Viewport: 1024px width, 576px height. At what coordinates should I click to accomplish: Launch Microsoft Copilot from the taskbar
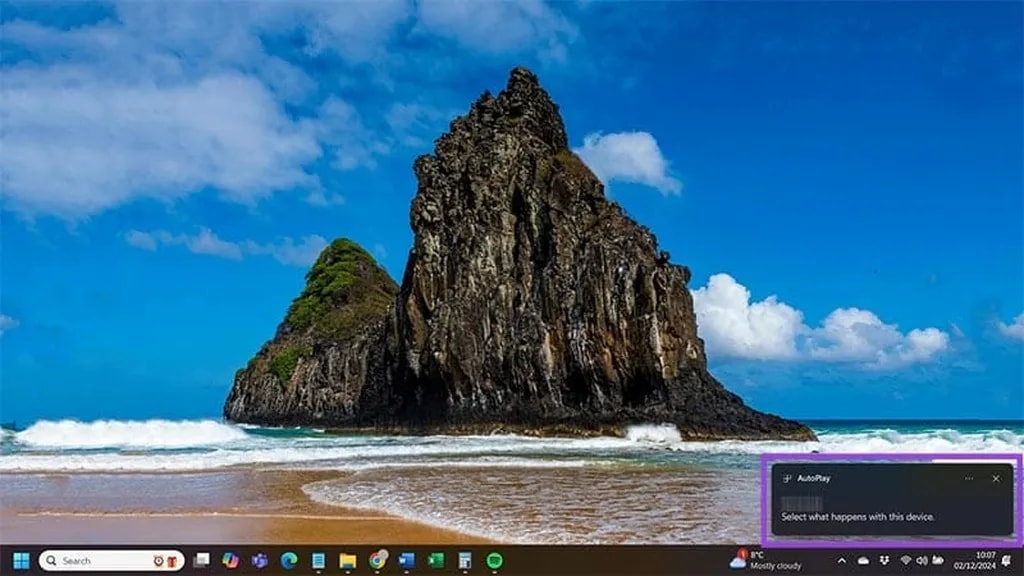coord(230,561)
